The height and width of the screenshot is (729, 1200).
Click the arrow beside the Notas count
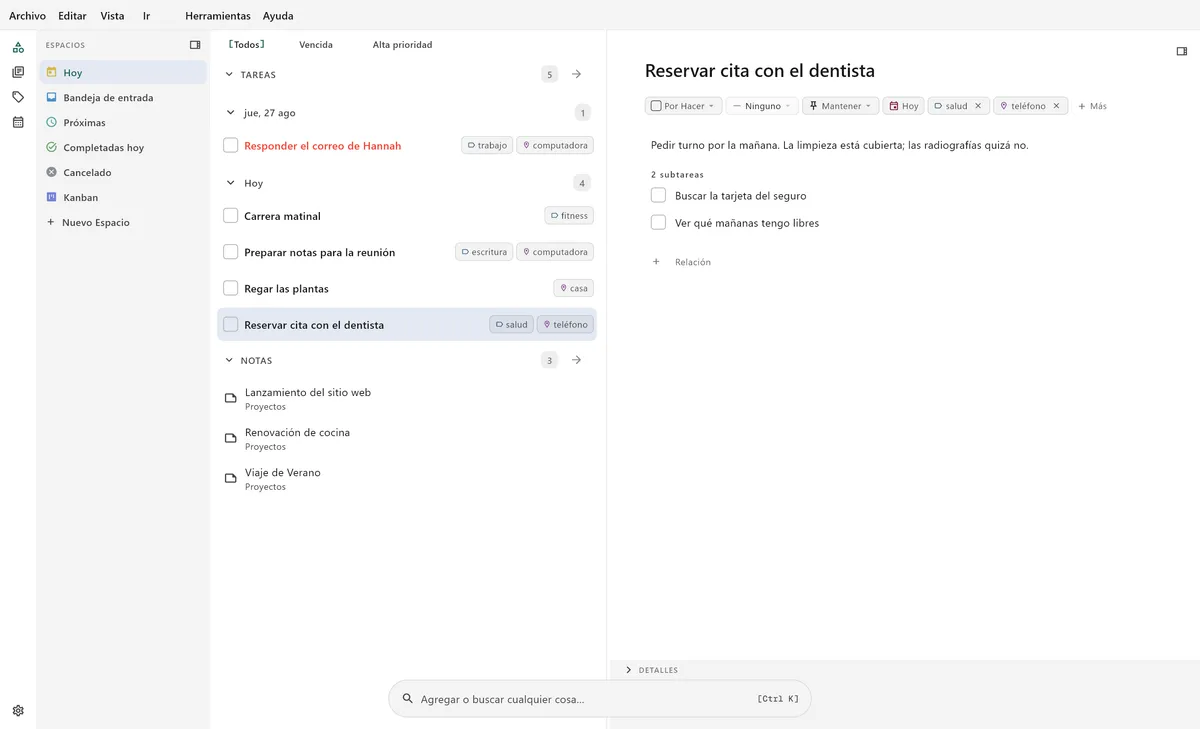pyautogui.click(x=576, y=360)
